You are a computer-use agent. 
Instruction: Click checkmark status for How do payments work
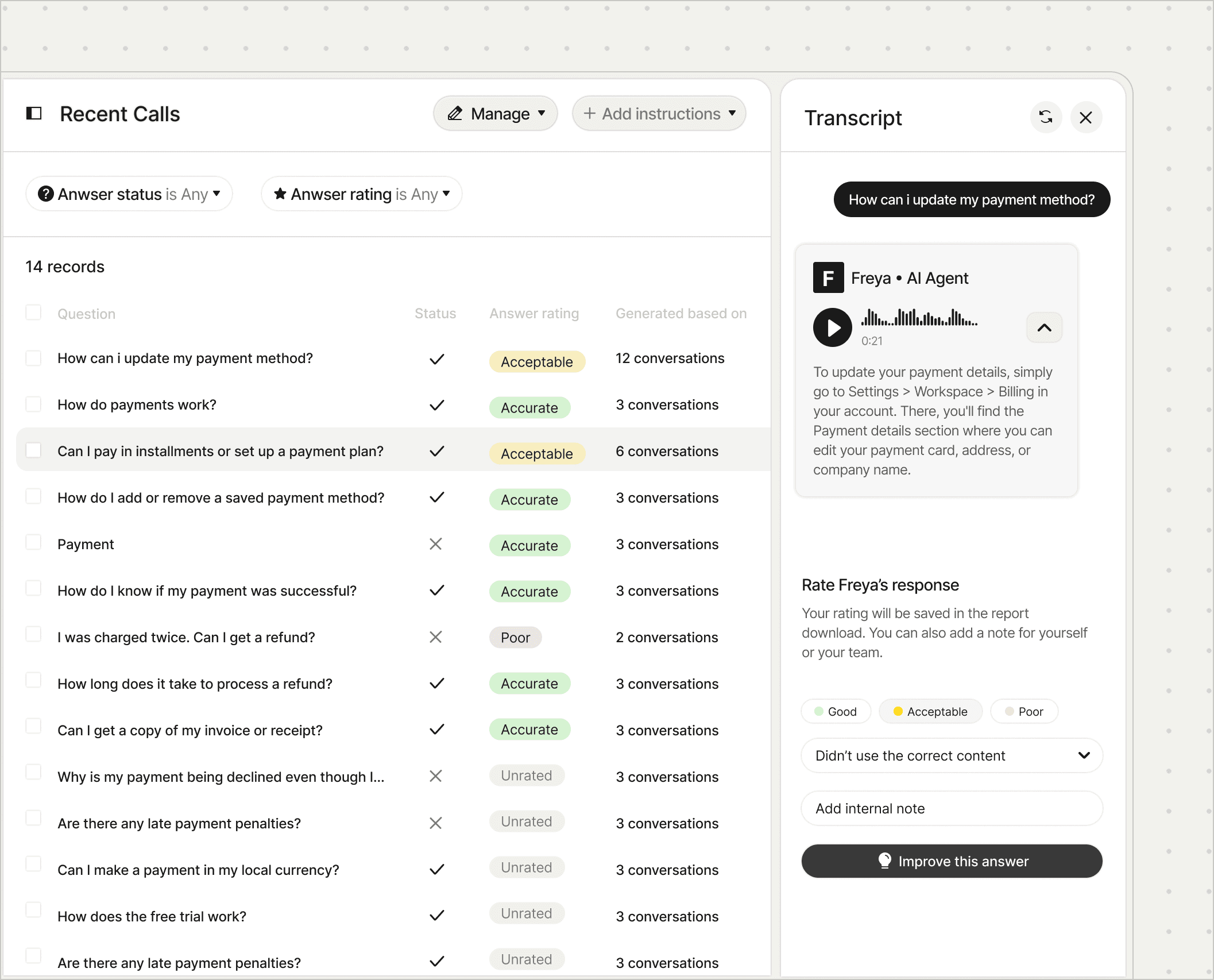pos(436,405)
